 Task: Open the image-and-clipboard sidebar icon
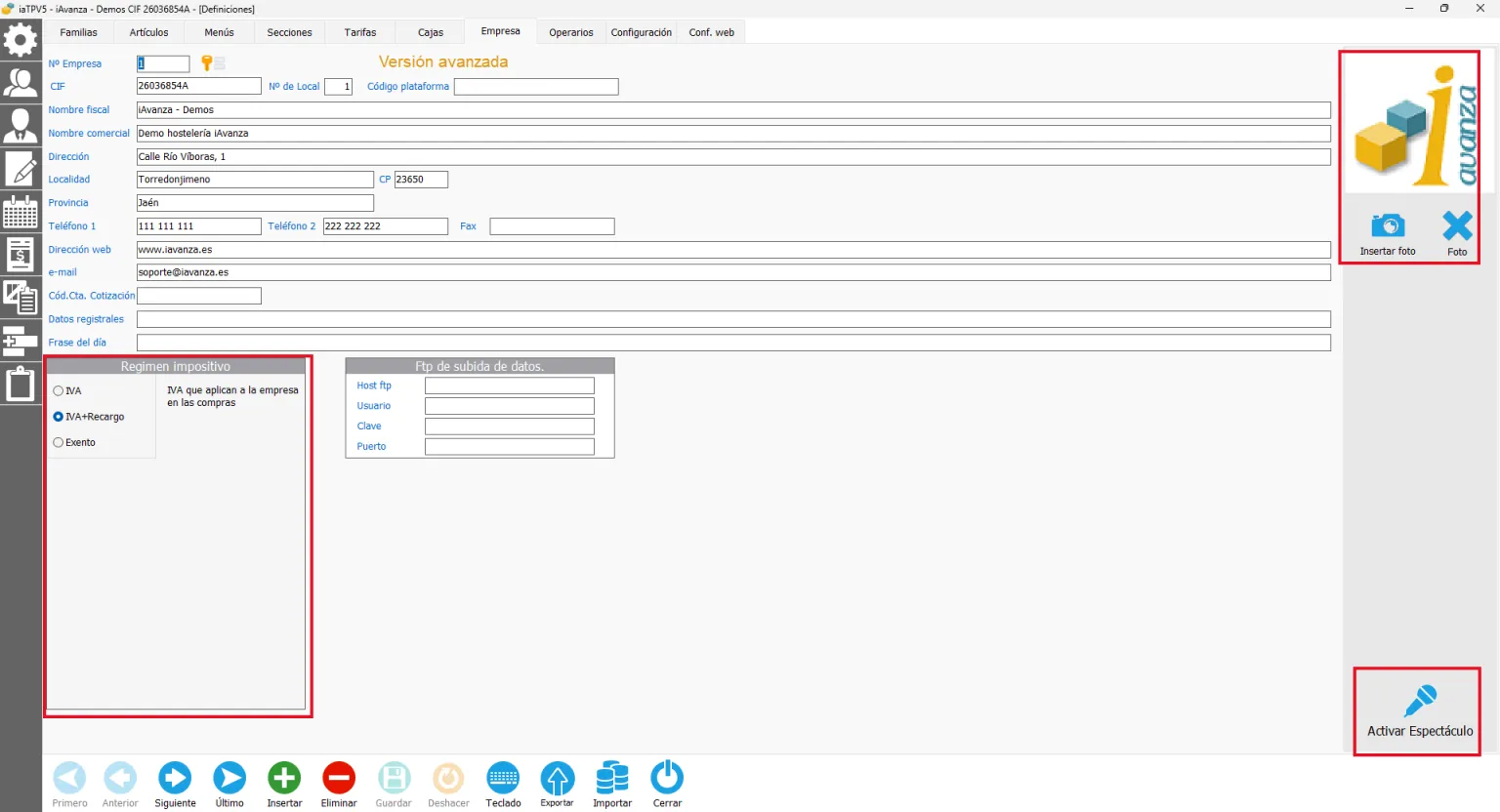21,297
